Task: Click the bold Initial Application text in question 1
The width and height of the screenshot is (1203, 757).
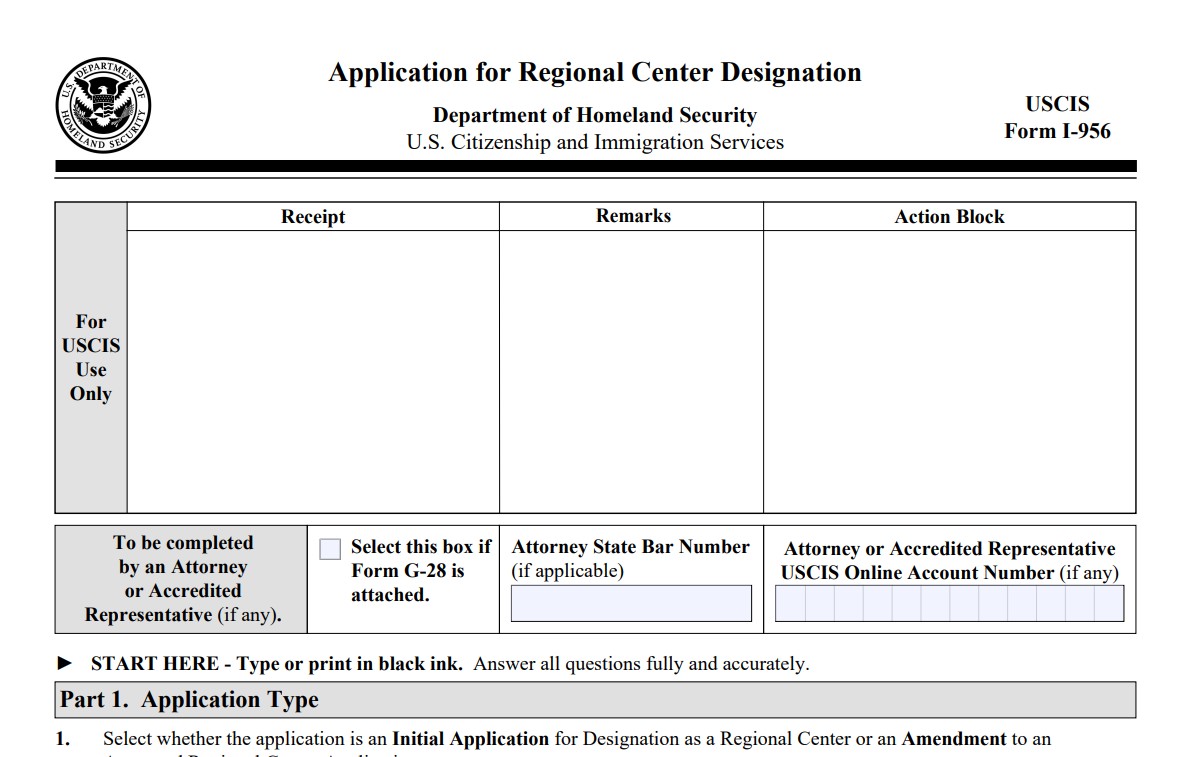Action: click(x=470, y=740)
